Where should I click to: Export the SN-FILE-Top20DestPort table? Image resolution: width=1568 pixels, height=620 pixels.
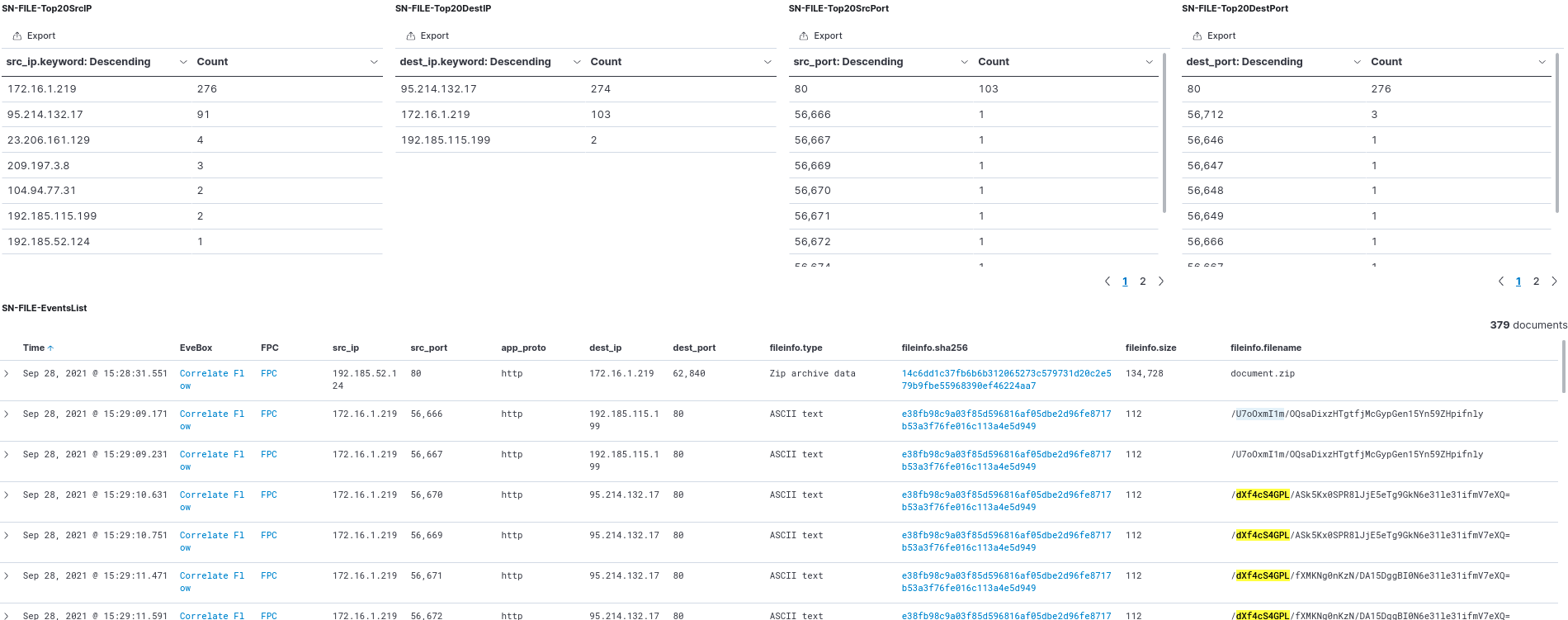[x=1214, y=35]
